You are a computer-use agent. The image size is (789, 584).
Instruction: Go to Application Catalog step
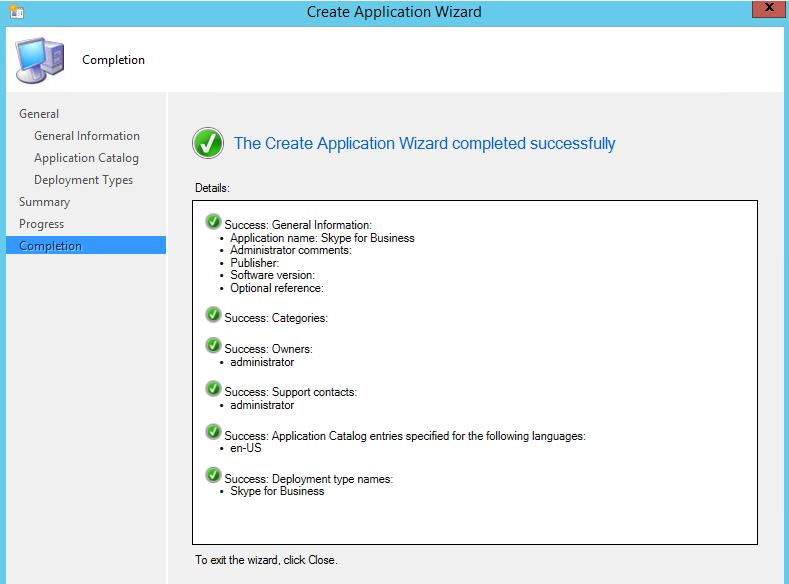click(86, 158)
